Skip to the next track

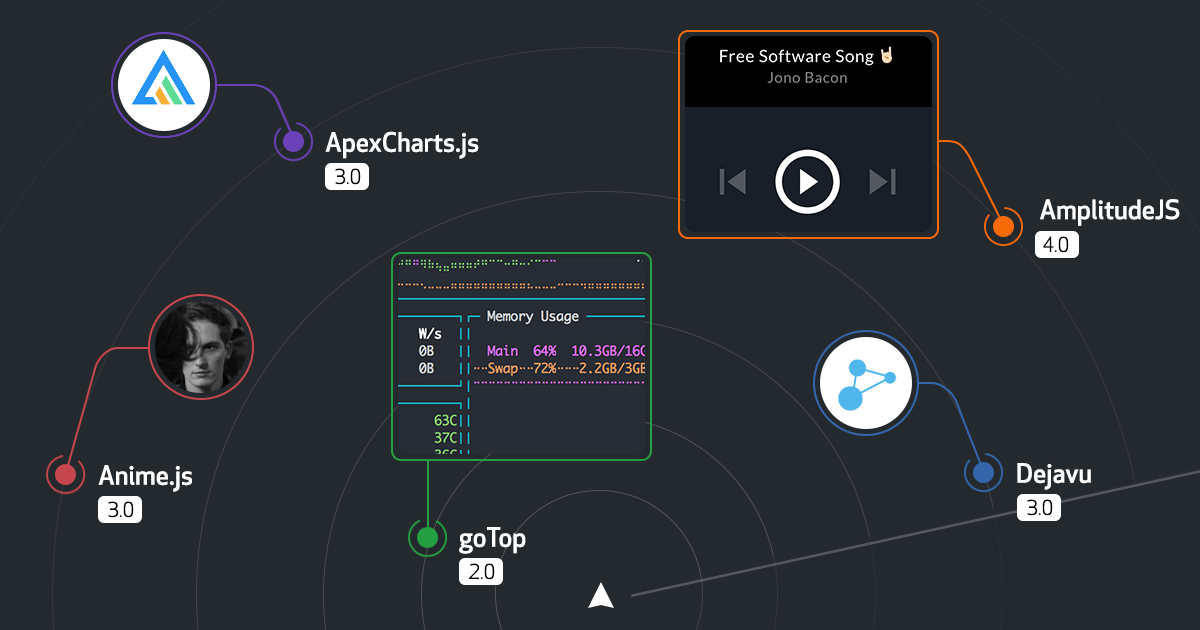tap(881, 182)
